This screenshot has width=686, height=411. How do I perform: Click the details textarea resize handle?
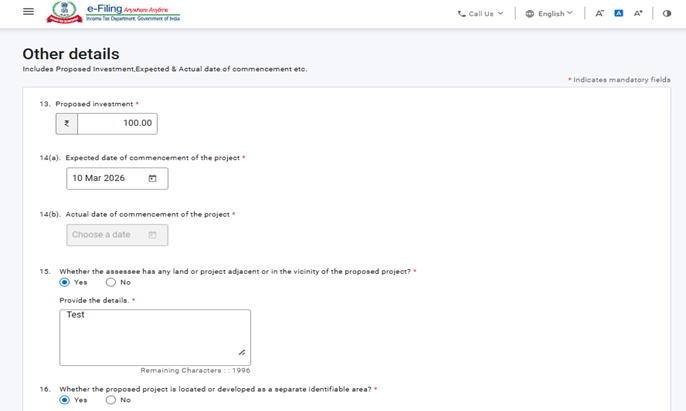point(242,353)
